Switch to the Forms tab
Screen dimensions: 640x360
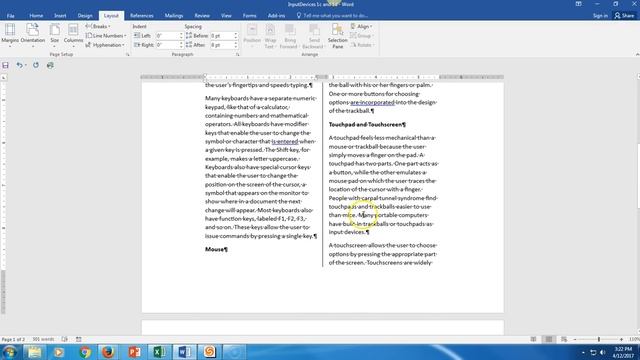(249, 16)
